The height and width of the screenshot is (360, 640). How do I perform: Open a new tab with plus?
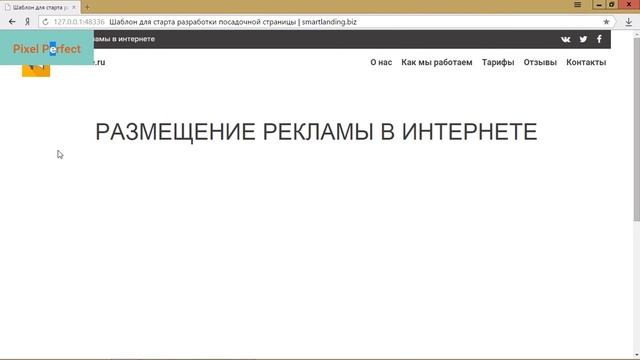pos(87,7)
